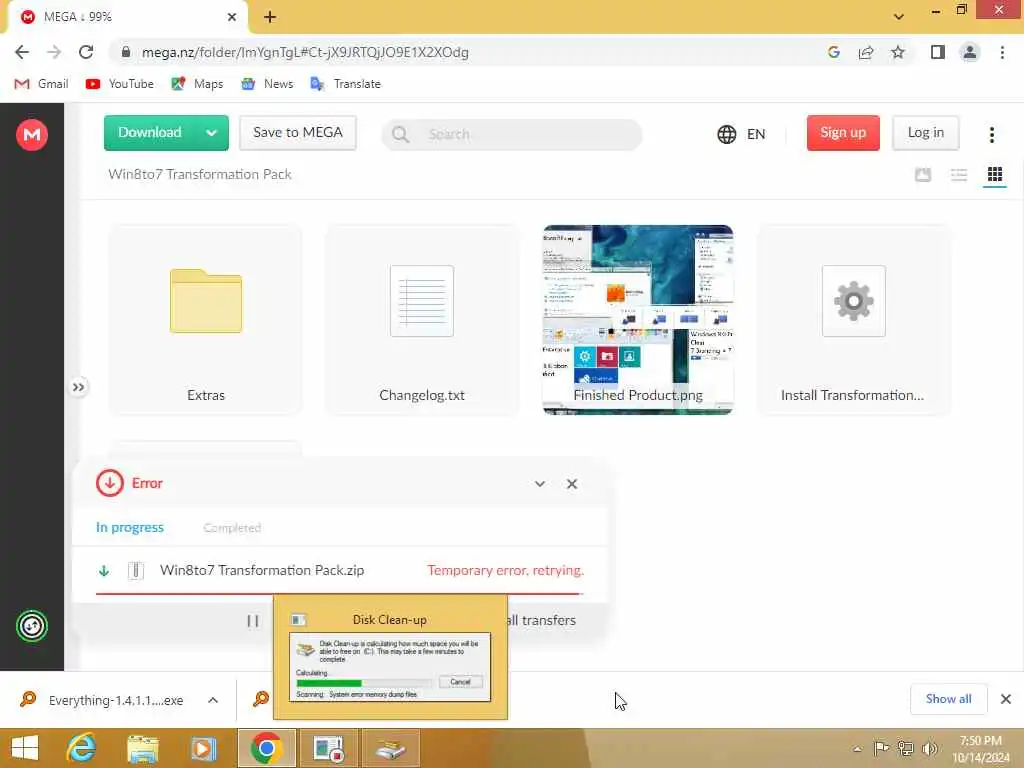Open MEGA's three-dot more options menu

[991, 135]
